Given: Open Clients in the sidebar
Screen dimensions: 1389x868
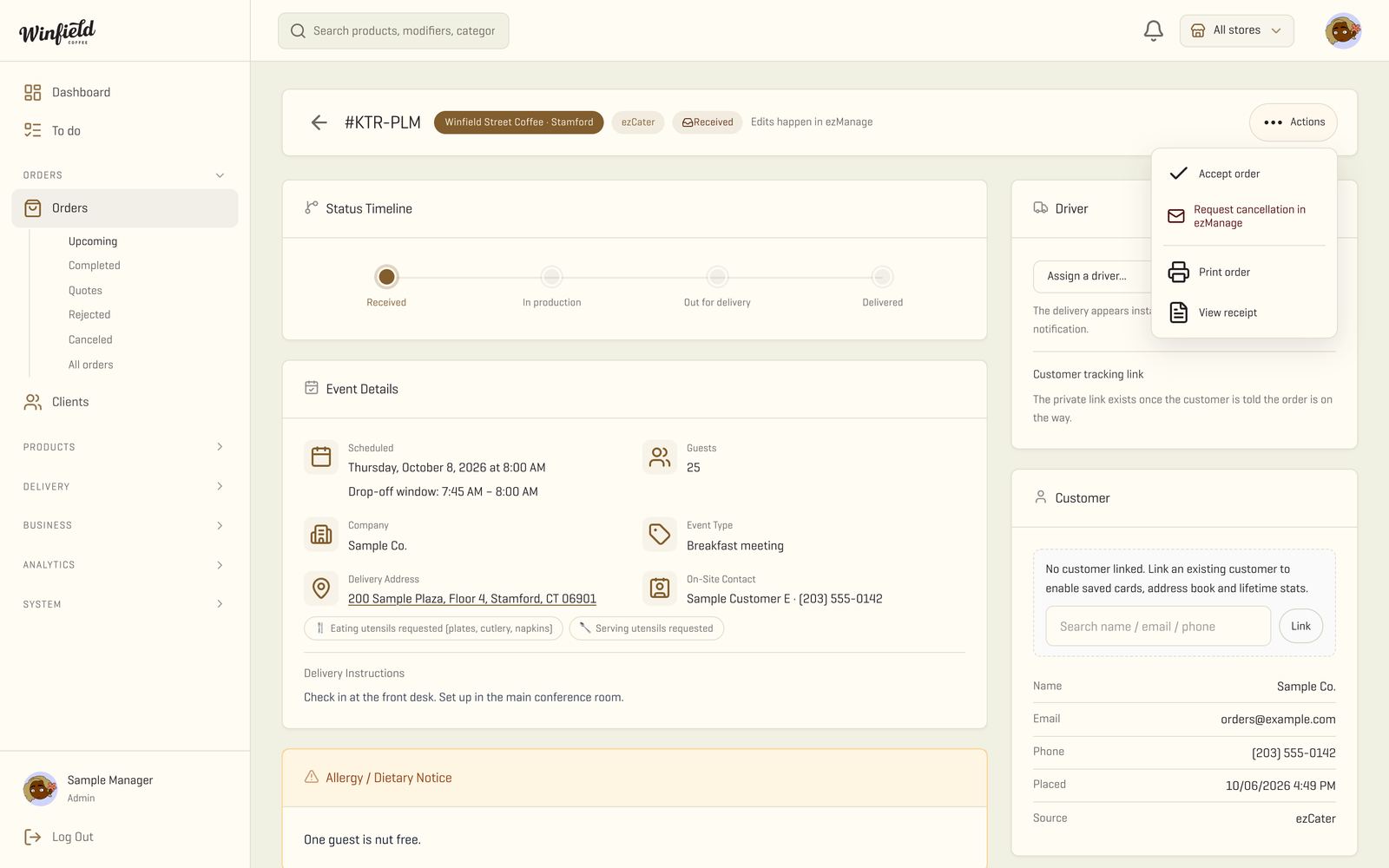Looking at the screenshot, I should 125,402.
